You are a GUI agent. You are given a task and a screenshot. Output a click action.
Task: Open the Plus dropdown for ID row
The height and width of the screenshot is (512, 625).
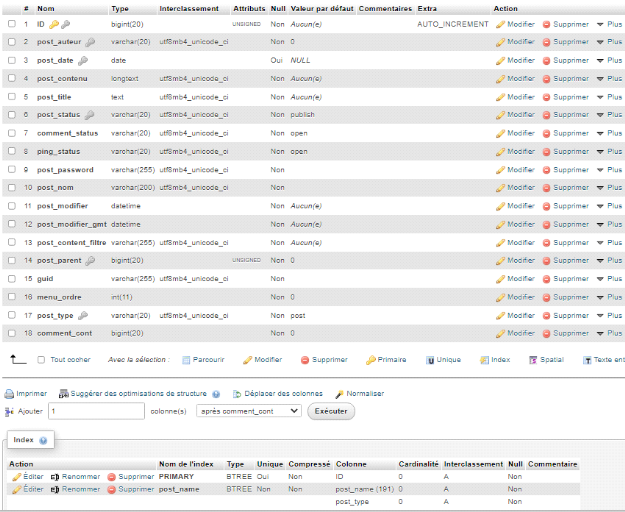point(609,24)
